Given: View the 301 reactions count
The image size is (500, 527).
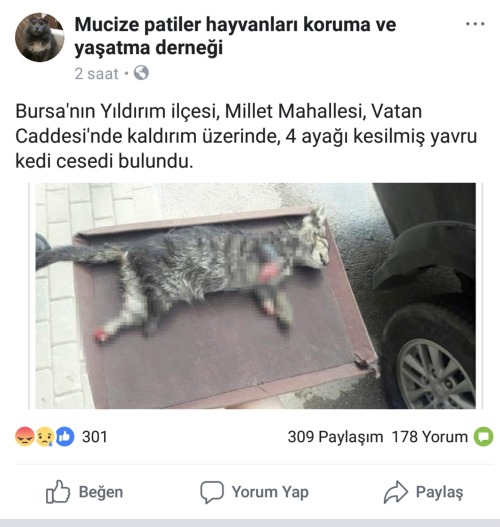Looking at the screenshot, I should click(x=95, y=437).
